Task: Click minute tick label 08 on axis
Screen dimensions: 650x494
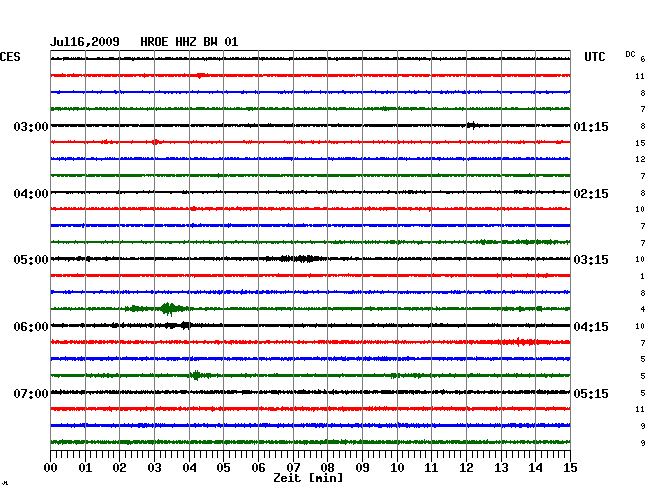Action: tap(327, 468)
